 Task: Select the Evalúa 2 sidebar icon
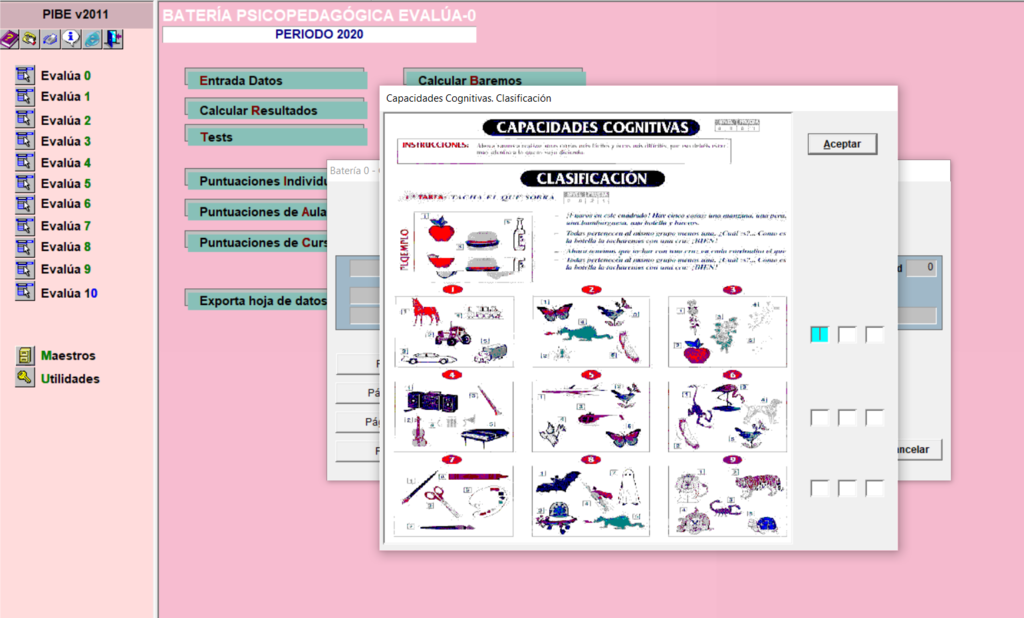coord(25,119)
